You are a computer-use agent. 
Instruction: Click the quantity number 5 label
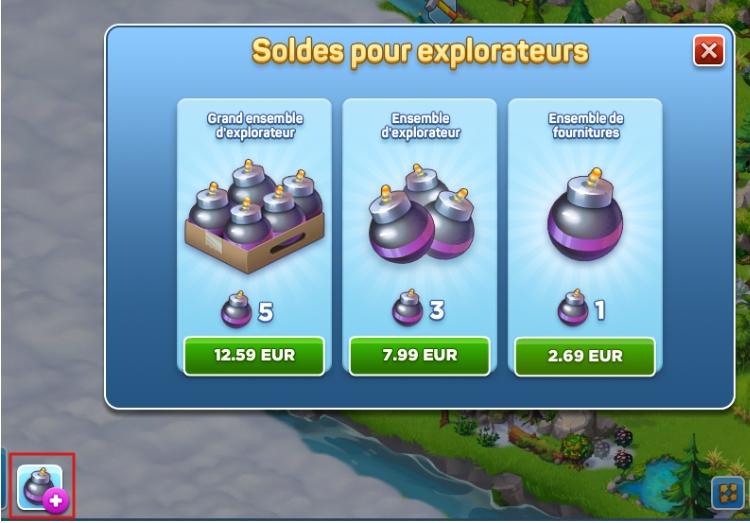[265, 312]
